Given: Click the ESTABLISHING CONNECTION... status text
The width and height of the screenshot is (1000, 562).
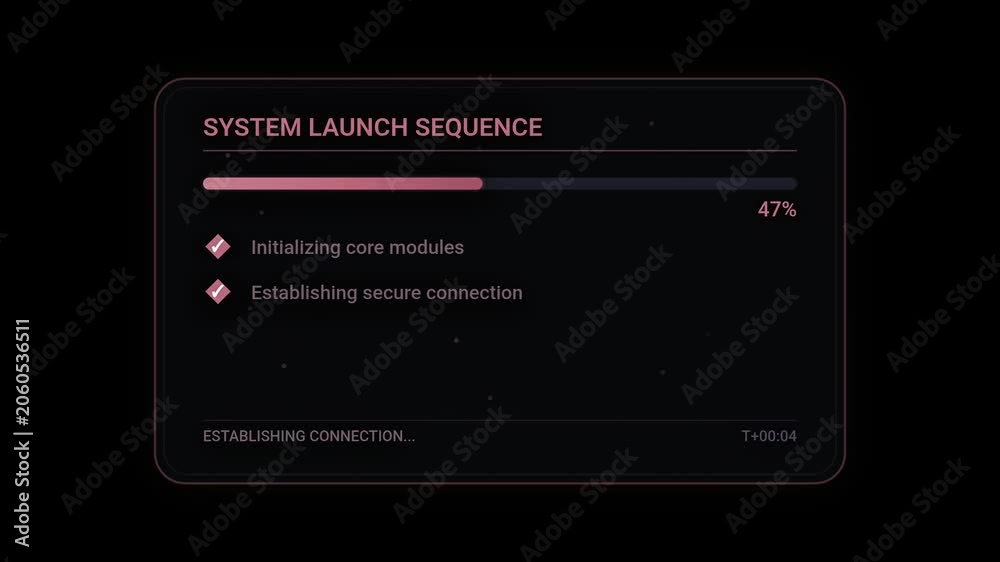Looking at the screenshot, I should click(x=309, y=436).
